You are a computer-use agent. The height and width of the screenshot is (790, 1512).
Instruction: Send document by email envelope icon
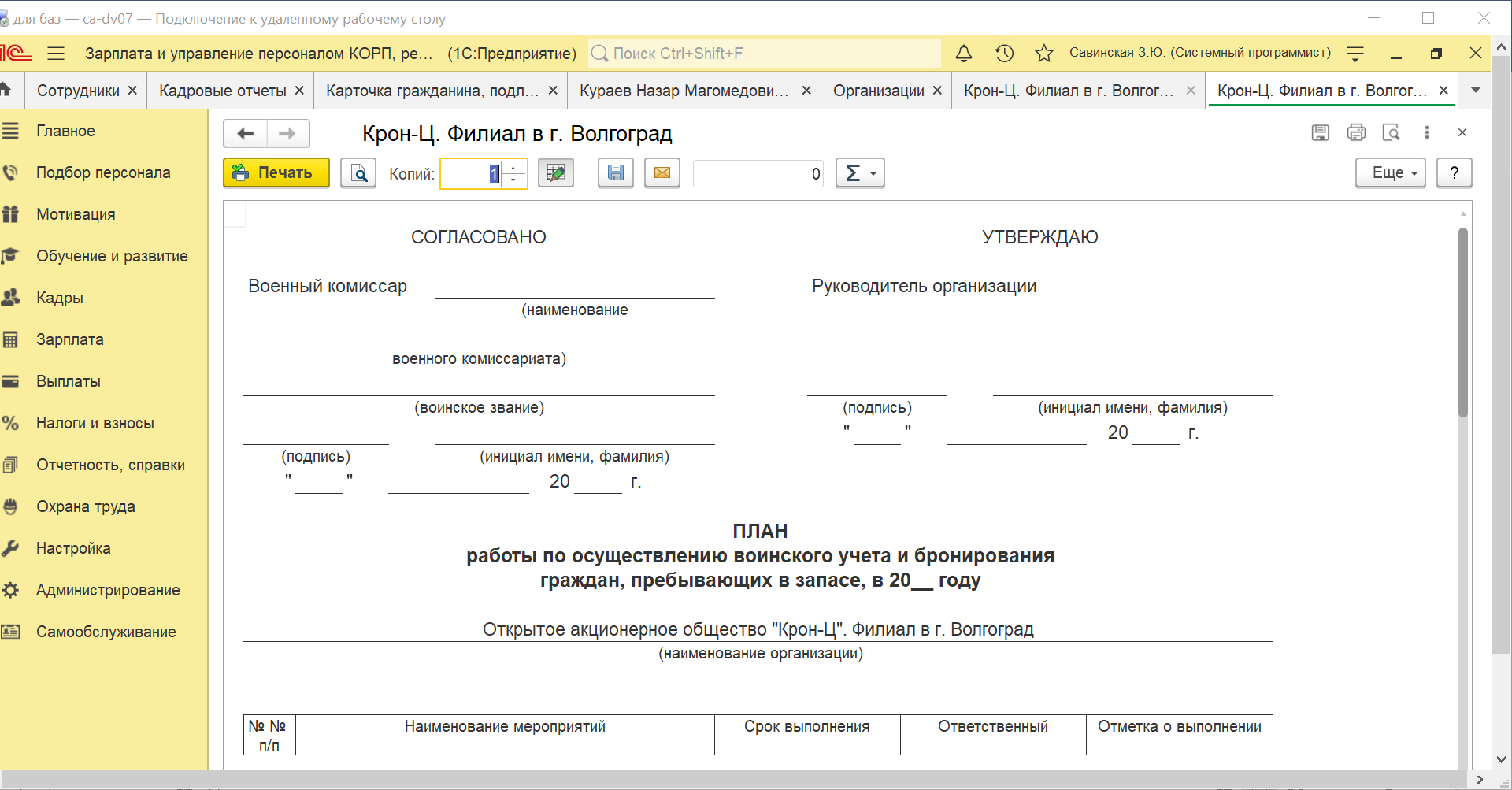[661, 173]
